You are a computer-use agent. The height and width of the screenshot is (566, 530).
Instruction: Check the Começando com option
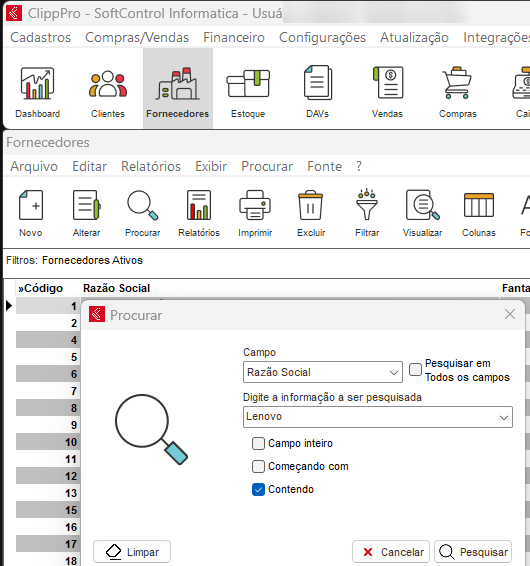[x=258, y=466]
